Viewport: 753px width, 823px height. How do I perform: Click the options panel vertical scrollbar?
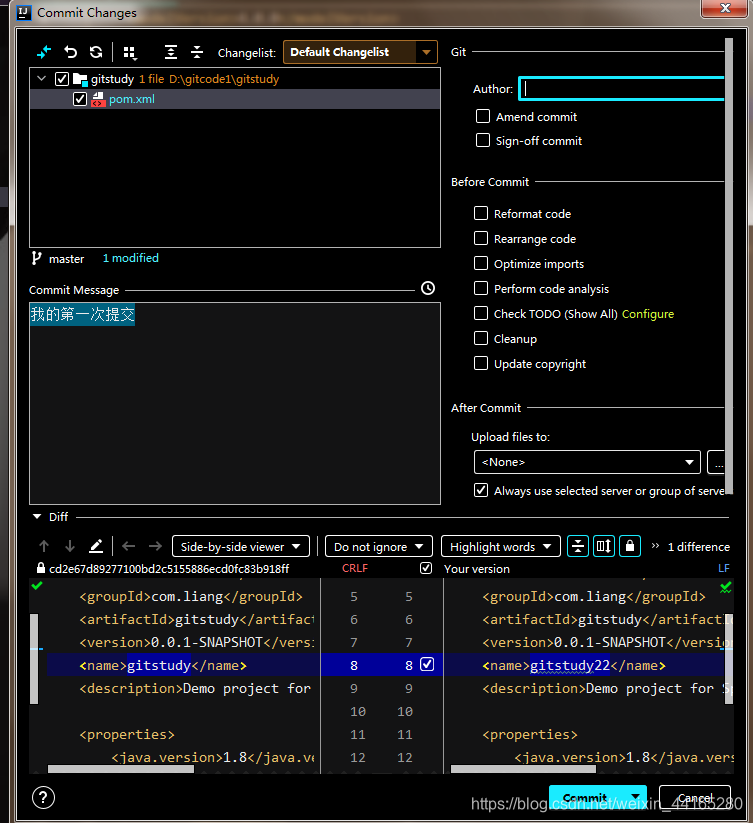[x=729, y=266]
